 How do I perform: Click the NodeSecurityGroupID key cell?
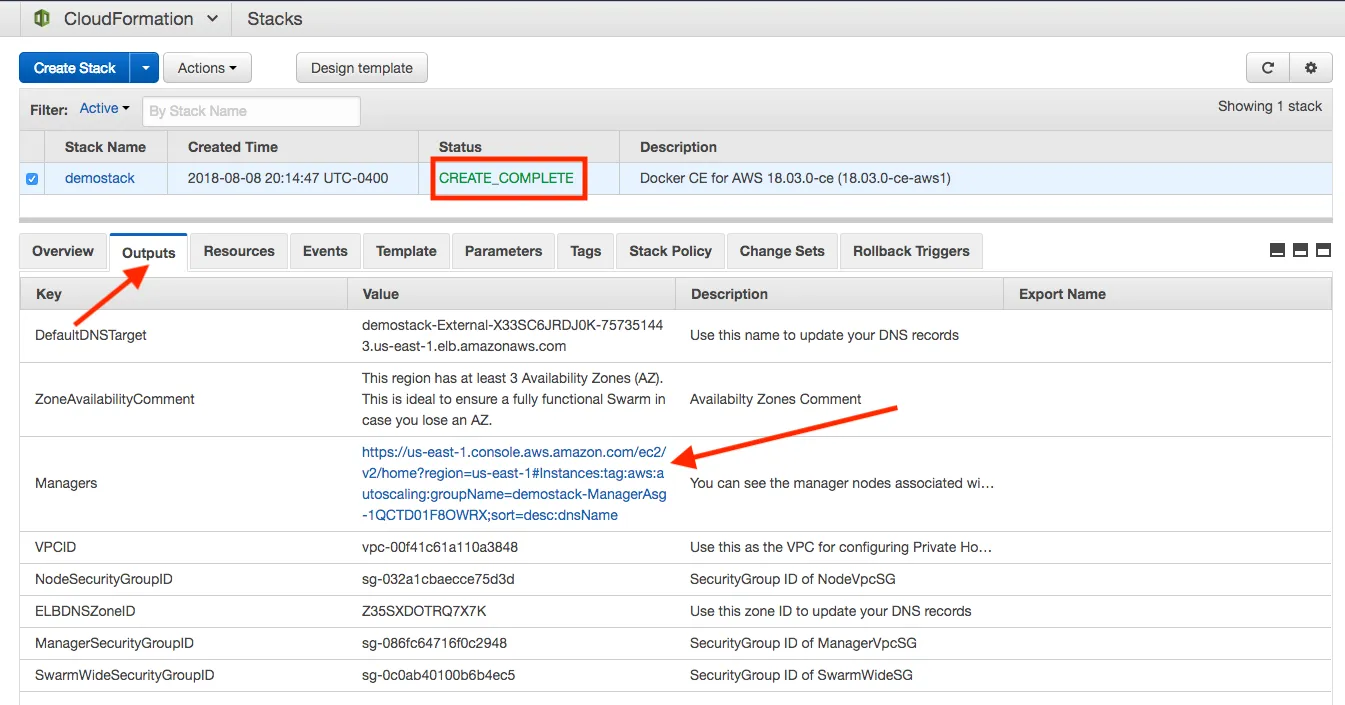pyautogui.click(x=104, y=579)
